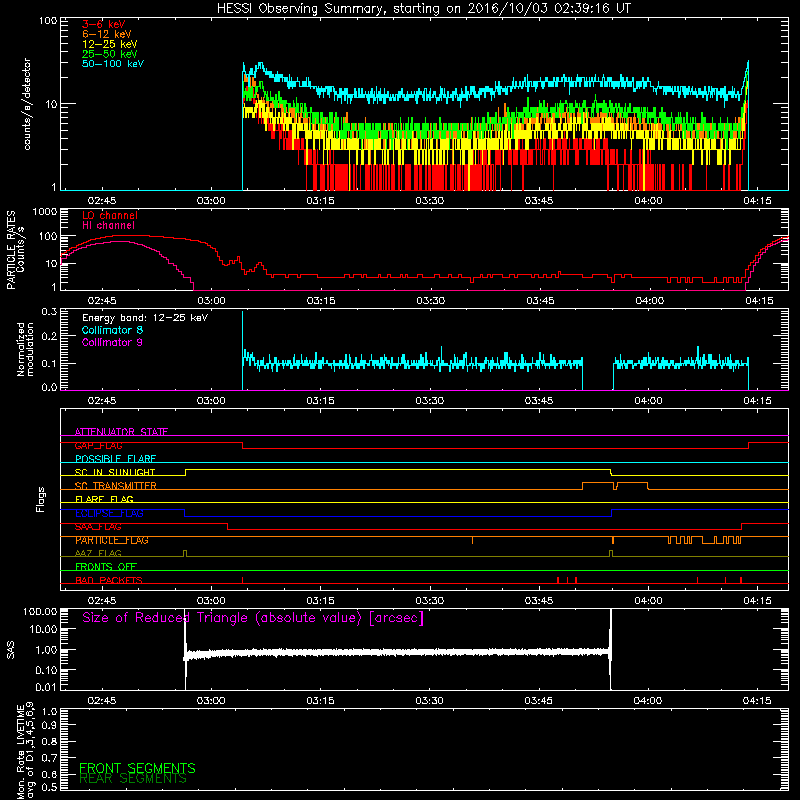Select the REAR SEGMENTS legend label
This screenshot has width=800, height=800.
[x=133, y=779]
